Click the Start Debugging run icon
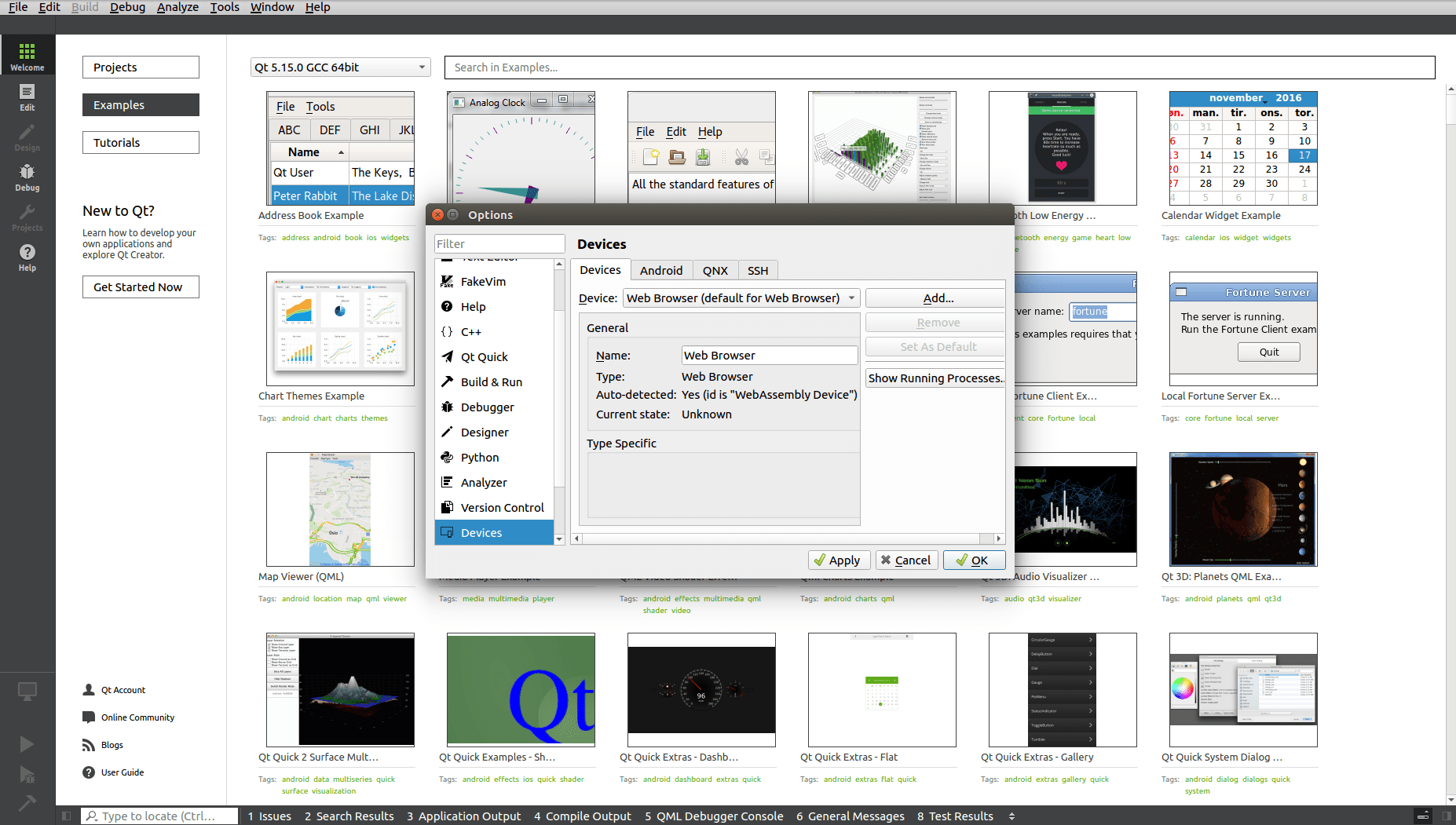Viewport: 1456px width, 825px height. tap(27, 775)
